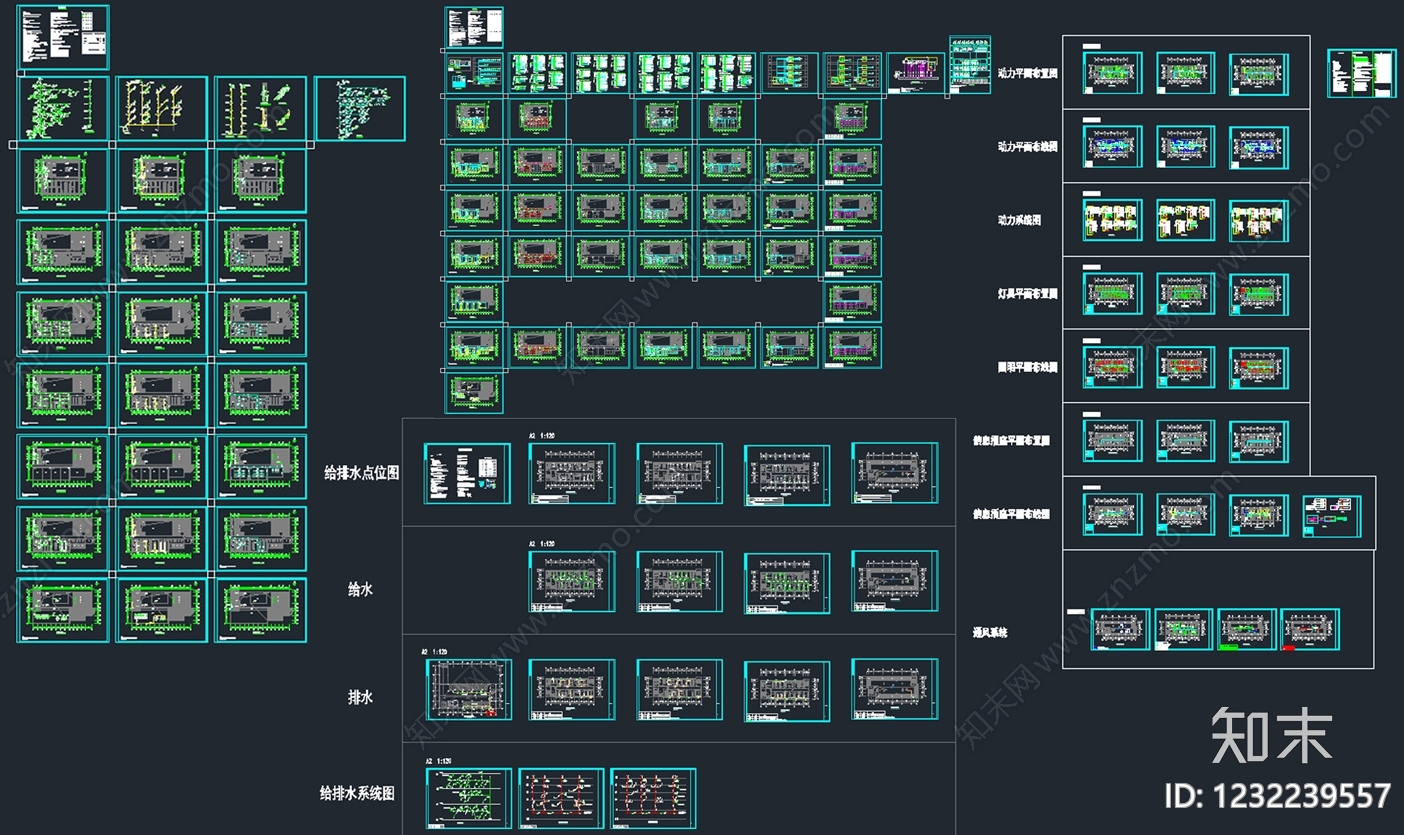The image size is (1404, 835).
Task: Select the first sheet in the 动力系统图 row
Action: coord(1112,221)
